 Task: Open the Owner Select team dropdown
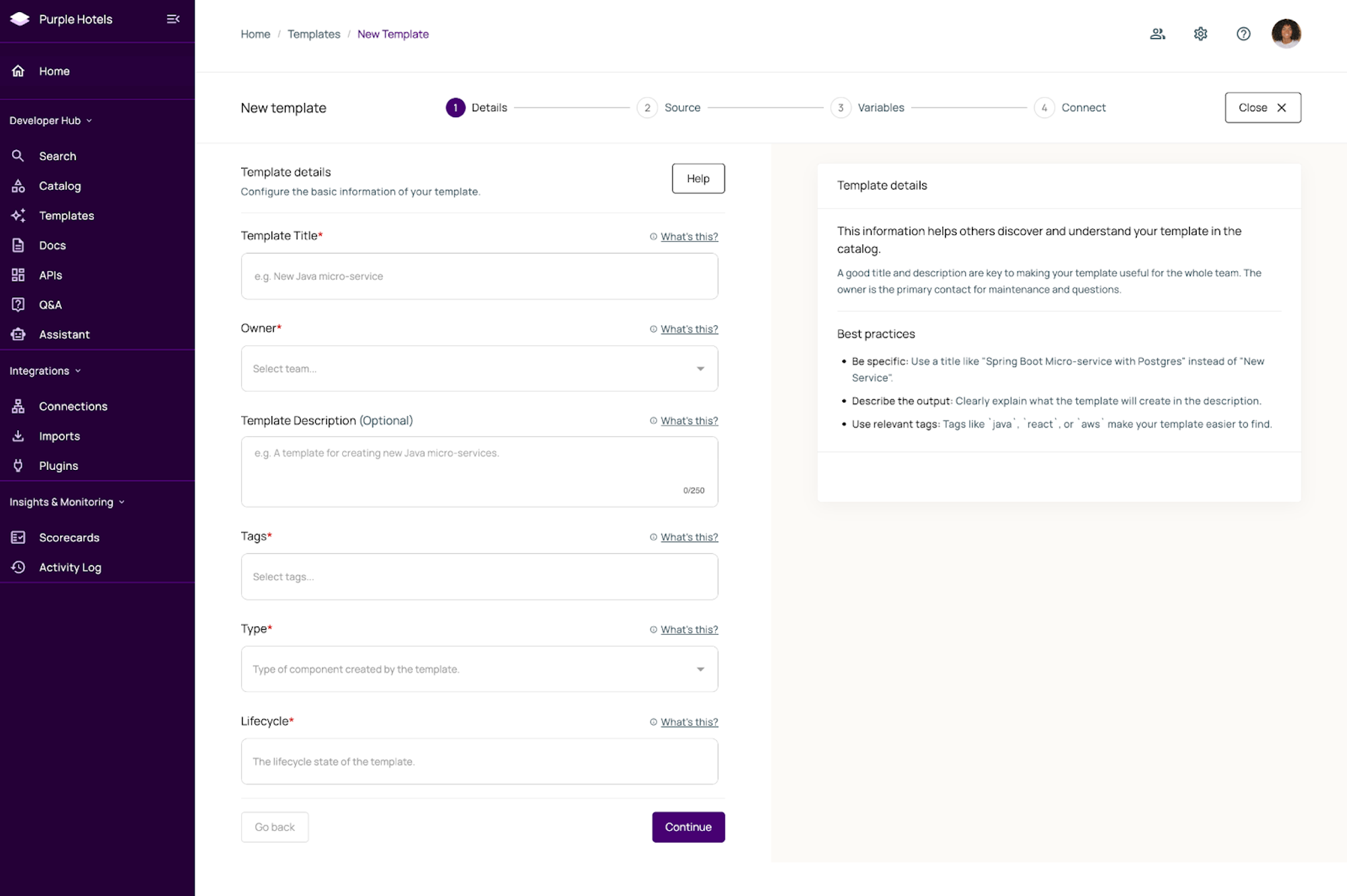tap(480, 368)
